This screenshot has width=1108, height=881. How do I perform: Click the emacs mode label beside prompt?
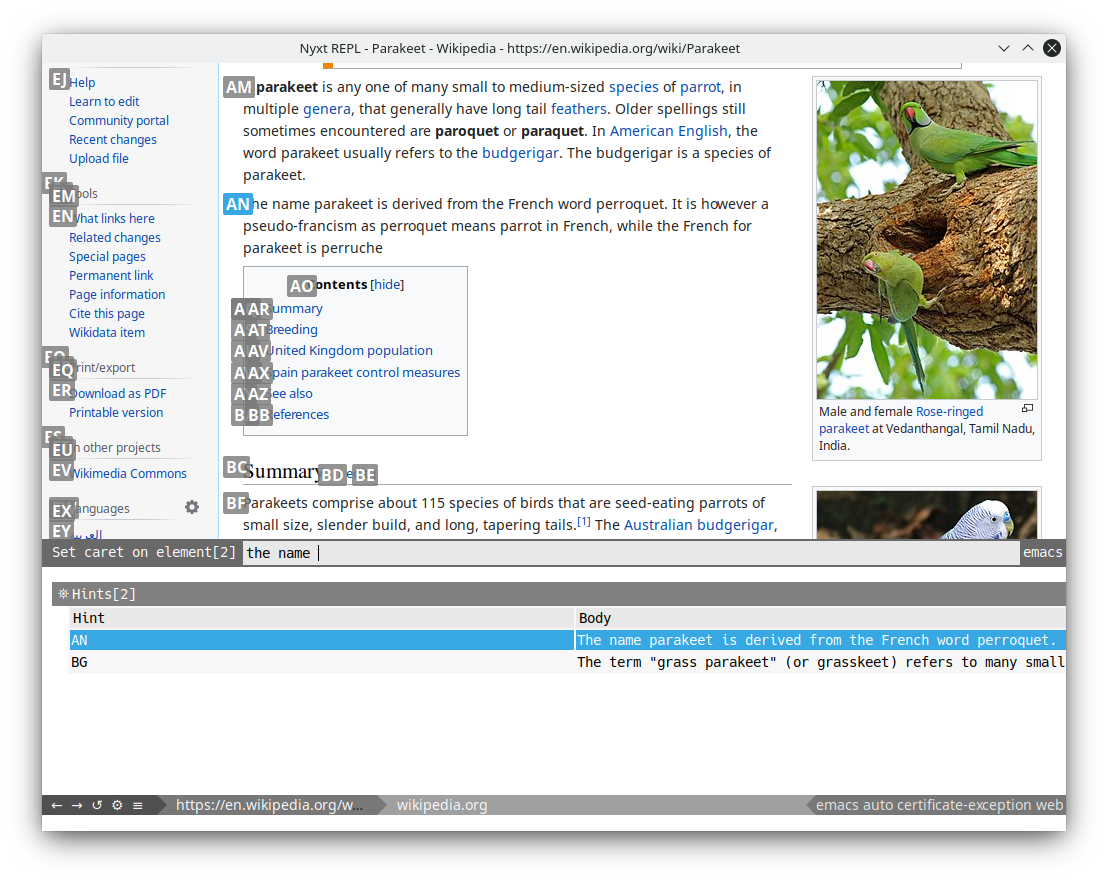click(1042, 552)
